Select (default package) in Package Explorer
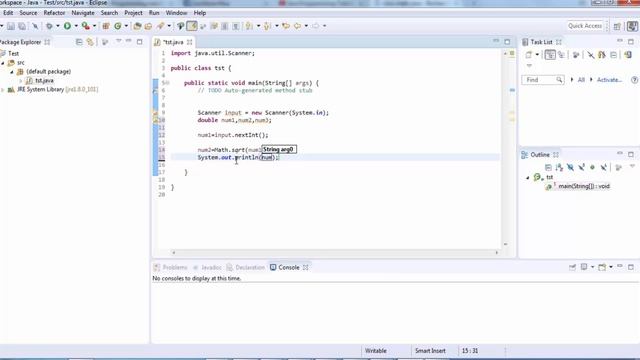 pos(49,72)
